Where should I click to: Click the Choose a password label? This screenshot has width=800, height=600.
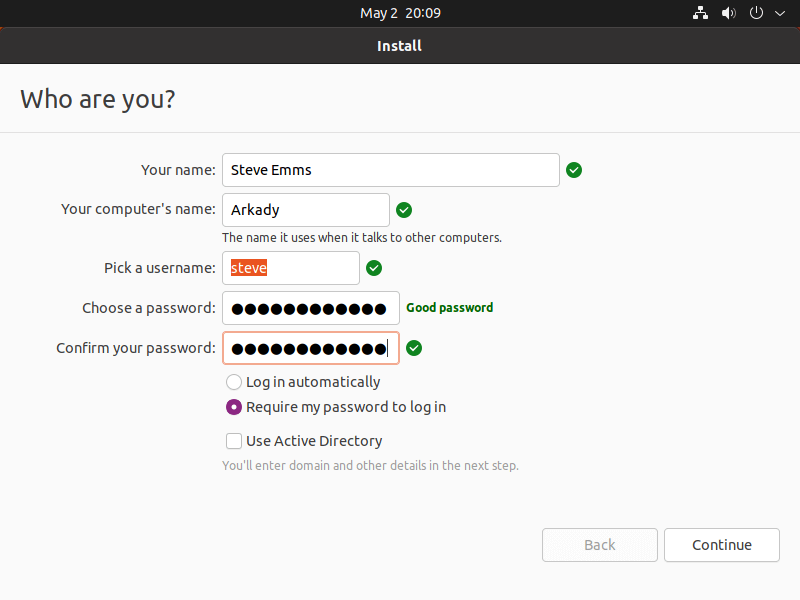149,308
